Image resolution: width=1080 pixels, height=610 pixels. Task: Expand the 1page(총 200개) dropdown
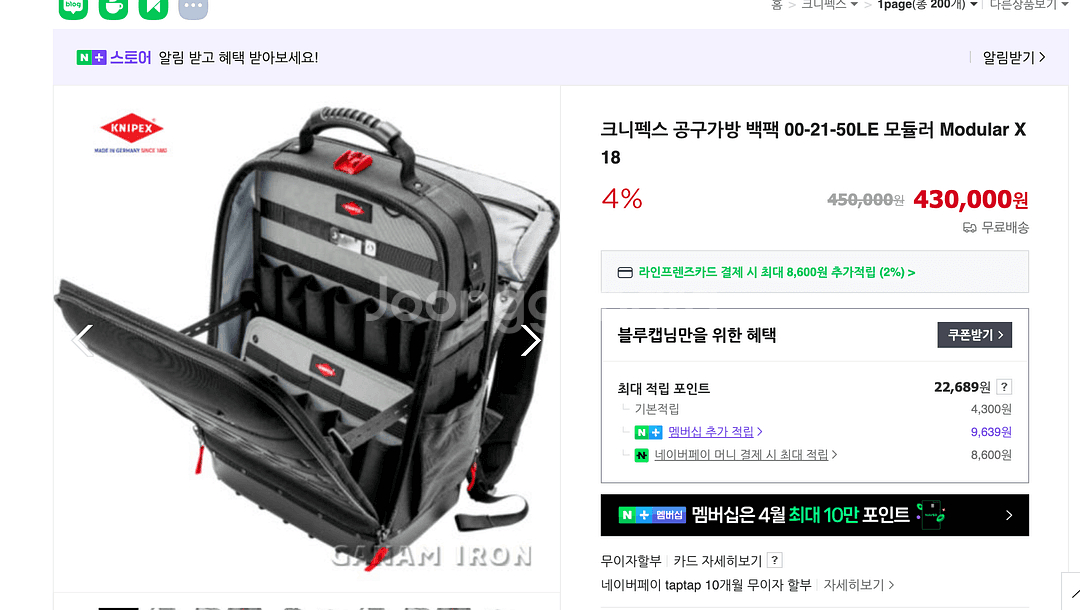(x=927, y=5)
